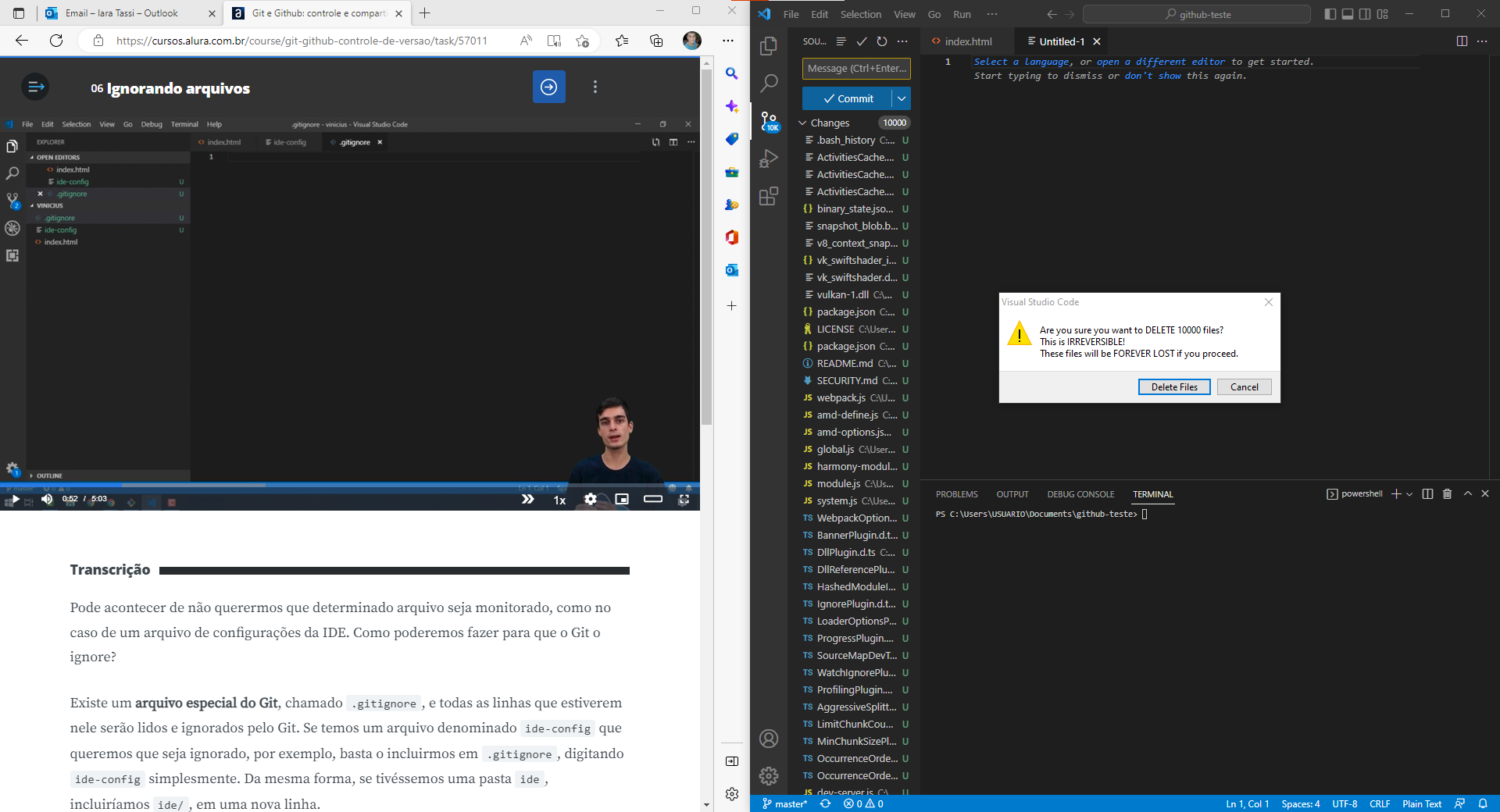Open Source Control view with 10K badge
This screenshot has height=812, width=1500.
point(770,120)
